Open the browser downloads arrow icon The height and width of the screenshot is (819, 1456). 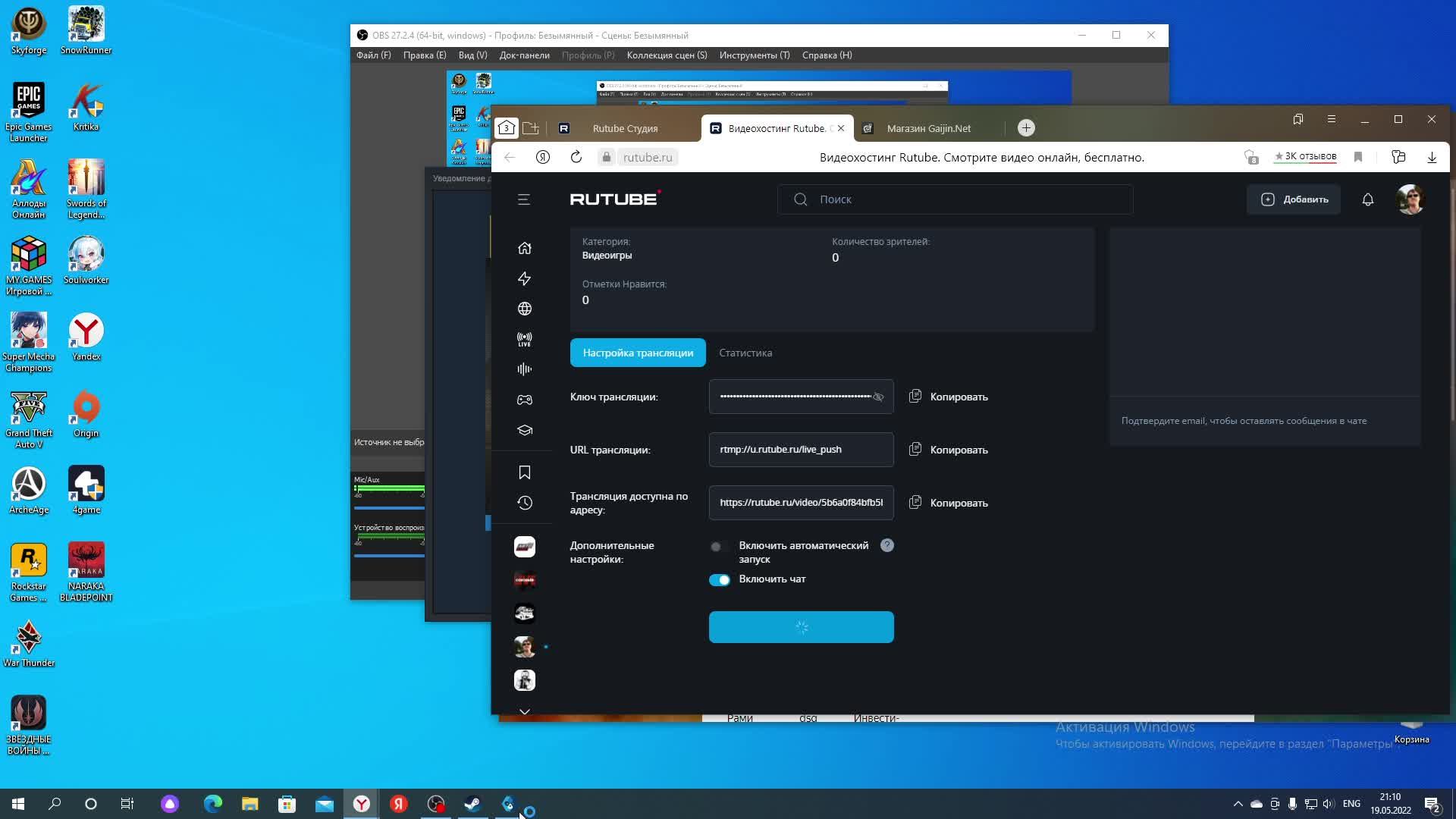[x=1432, y=157]
